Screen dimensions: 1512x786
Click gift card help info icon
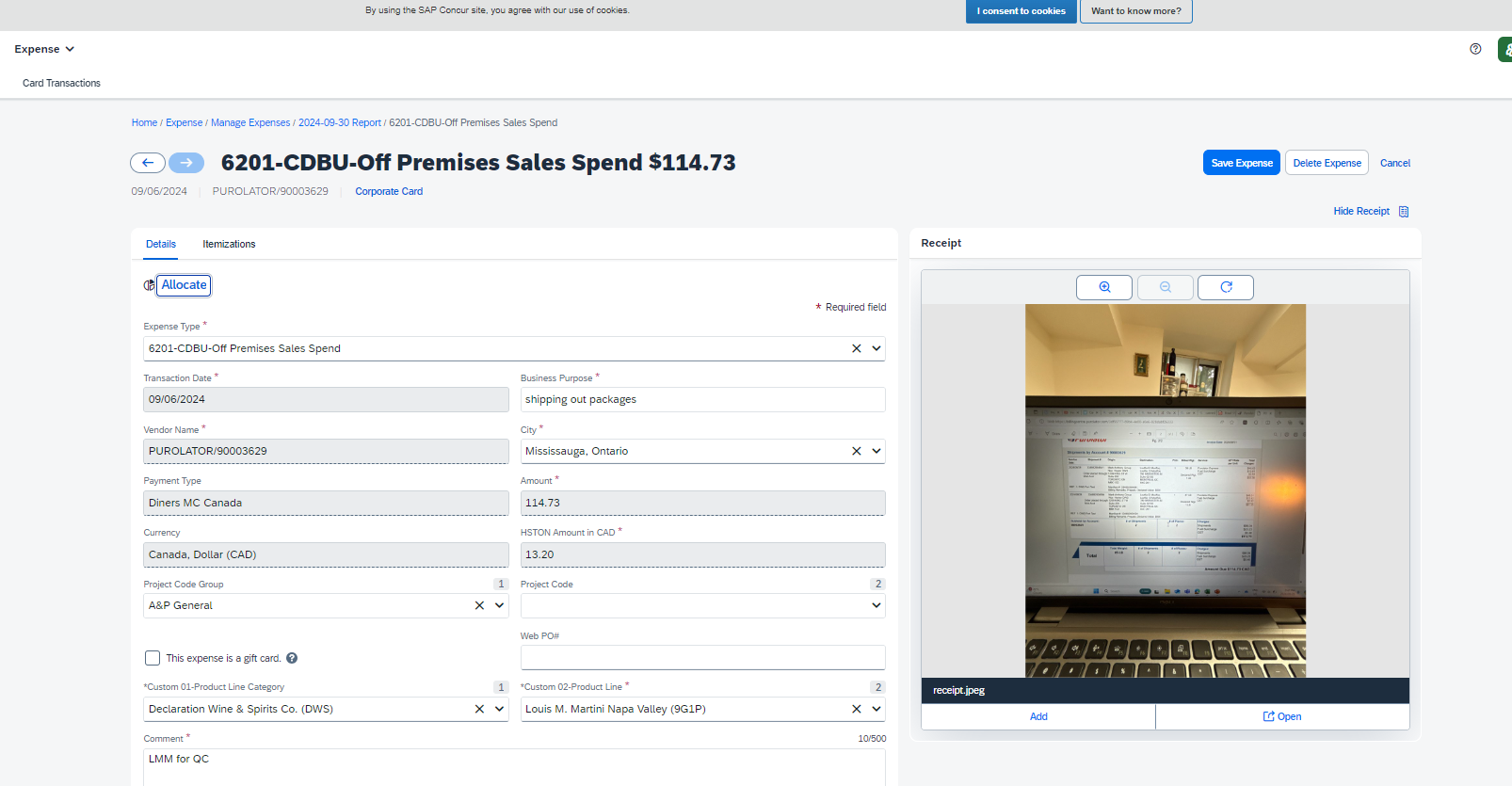click(292, 658)
